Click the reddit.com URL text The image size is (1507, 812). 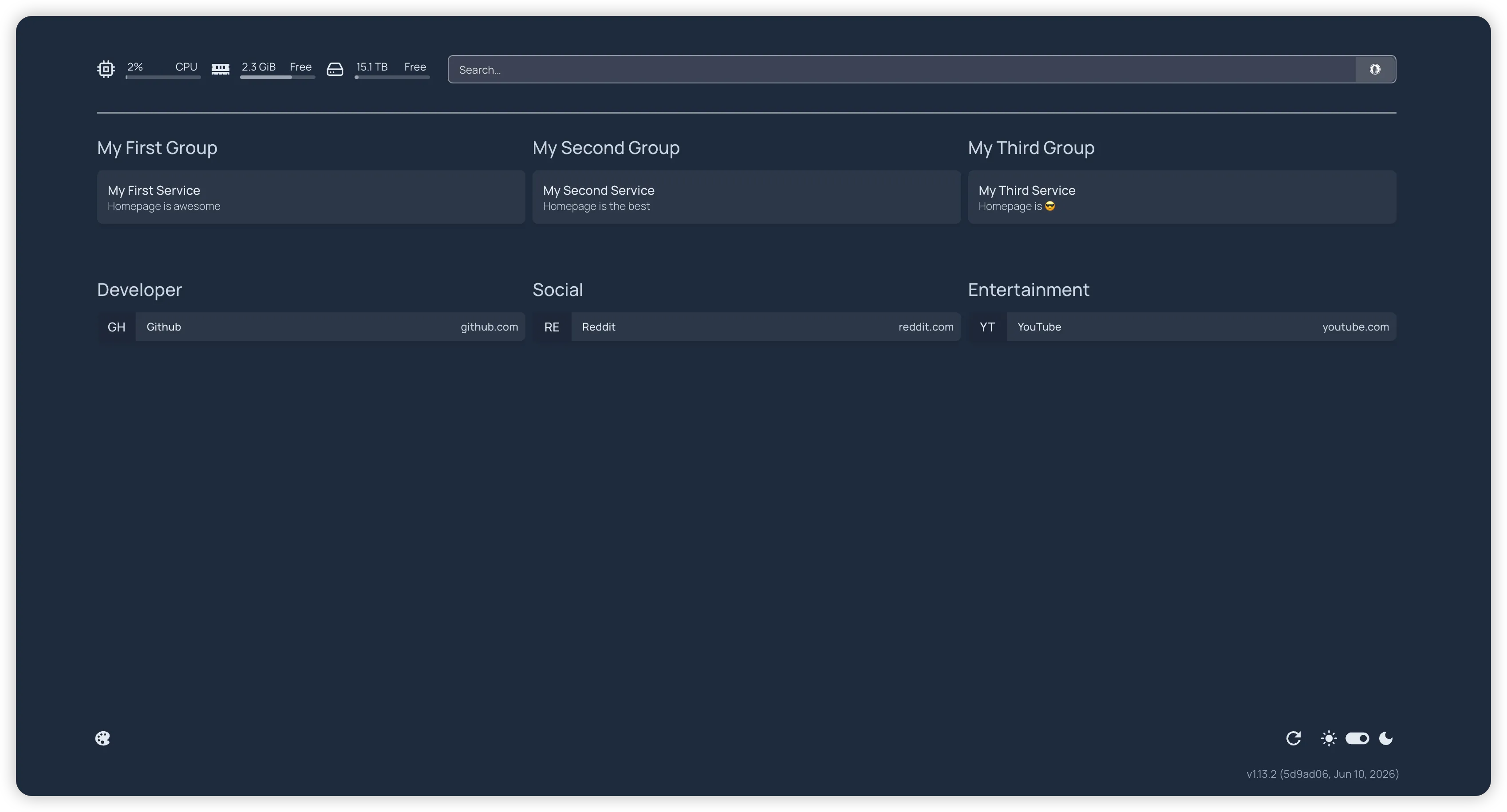click(x=926, y=327)
